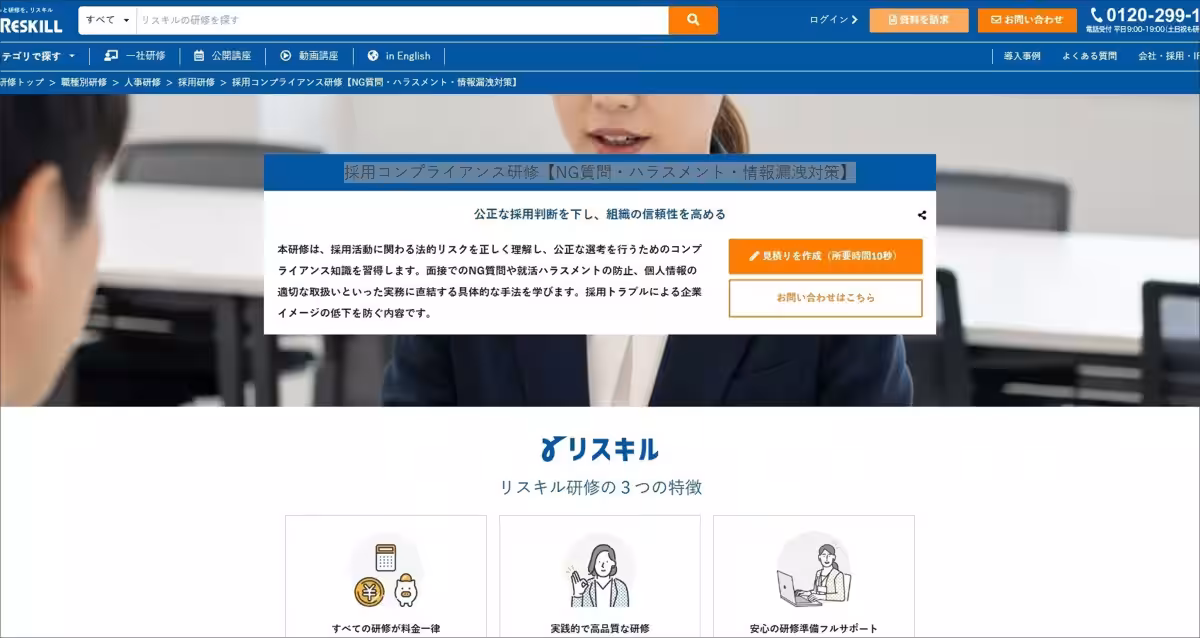Viewport: 1200px width, 638px height.
Task: Click the お問い合わせはこちら button
Action: point(825,298)
